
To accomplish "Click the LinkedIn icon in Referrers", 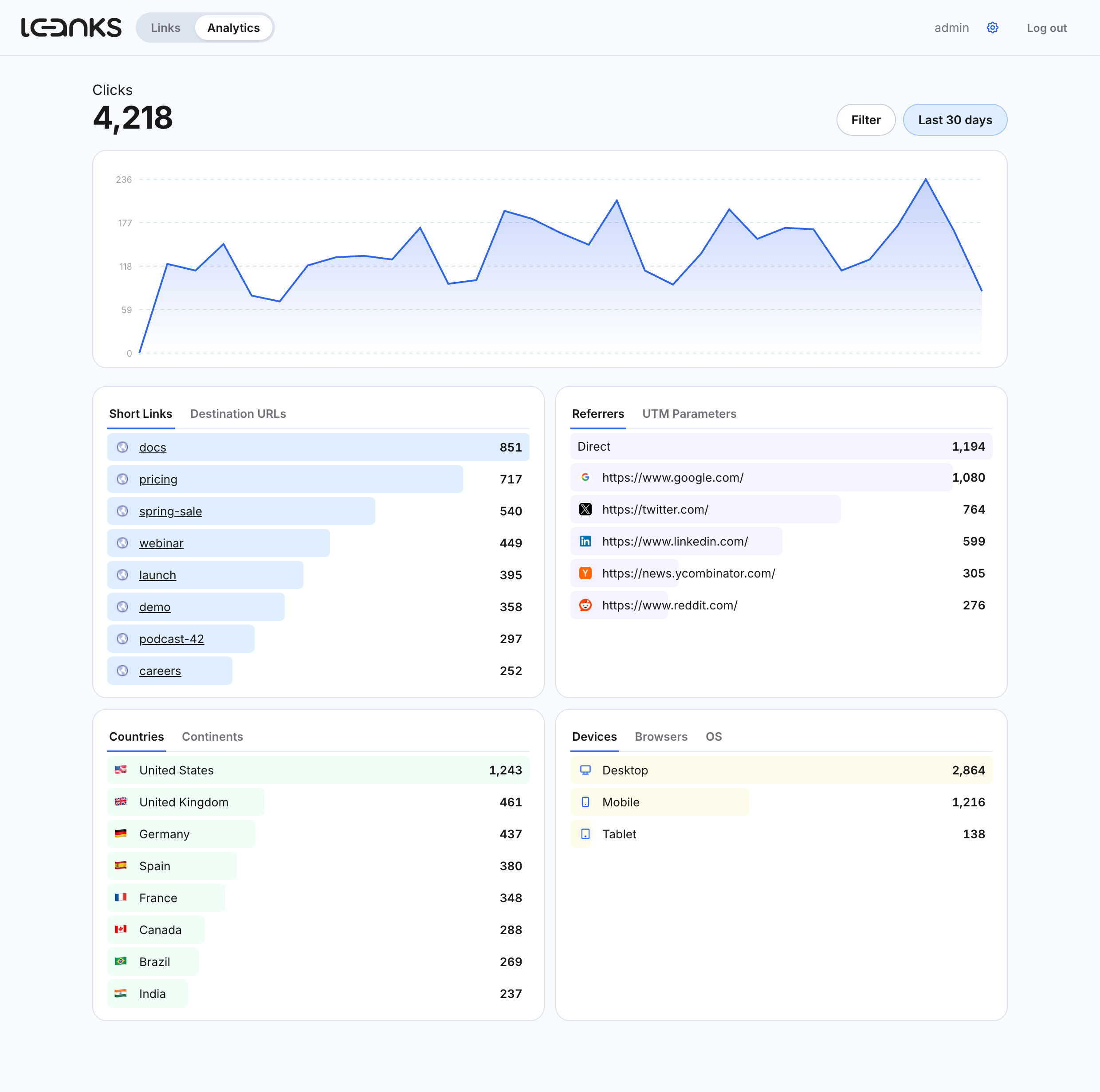I will (x=585, y=541).
